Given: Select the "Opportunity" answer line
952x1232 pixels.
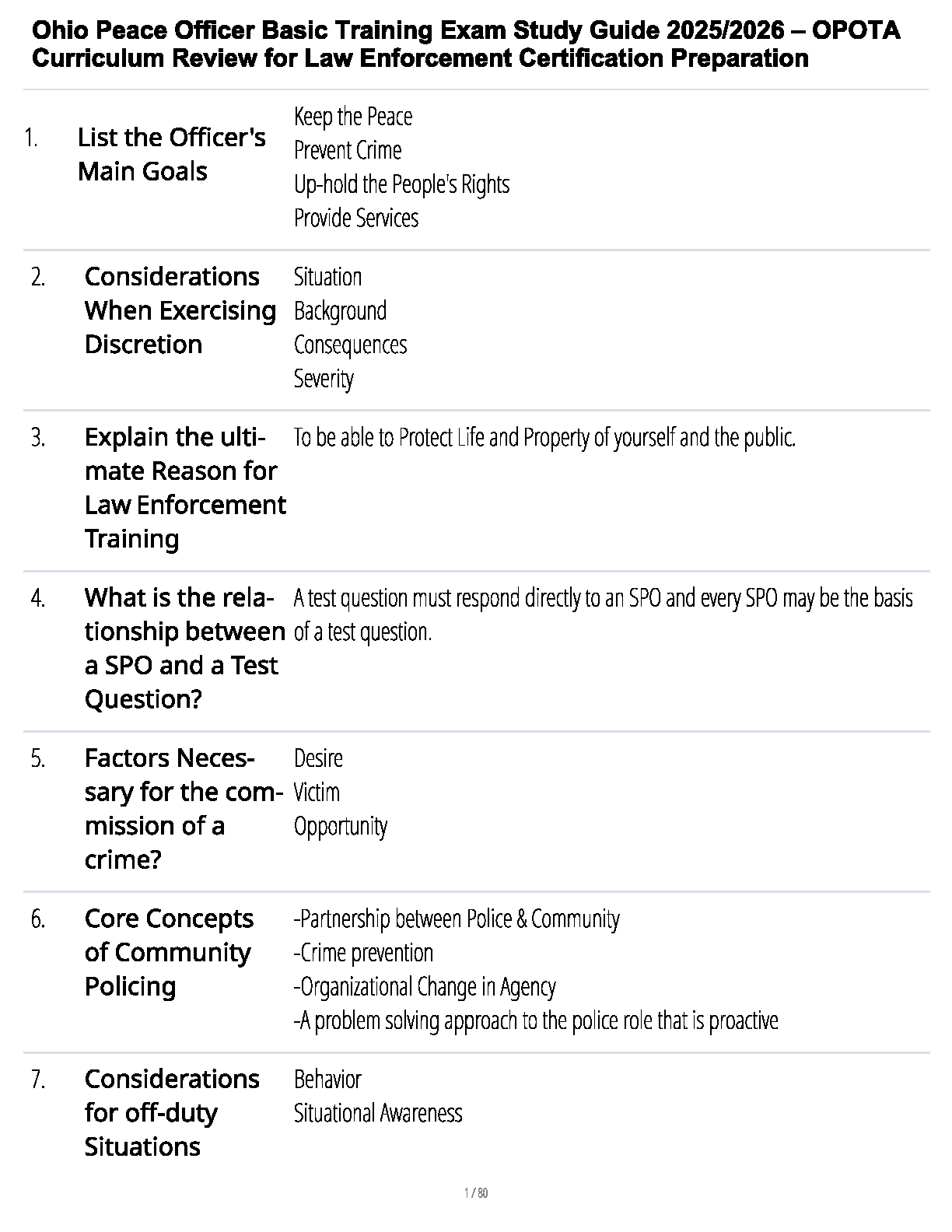Looking at the screenshot, I should 341,826.
